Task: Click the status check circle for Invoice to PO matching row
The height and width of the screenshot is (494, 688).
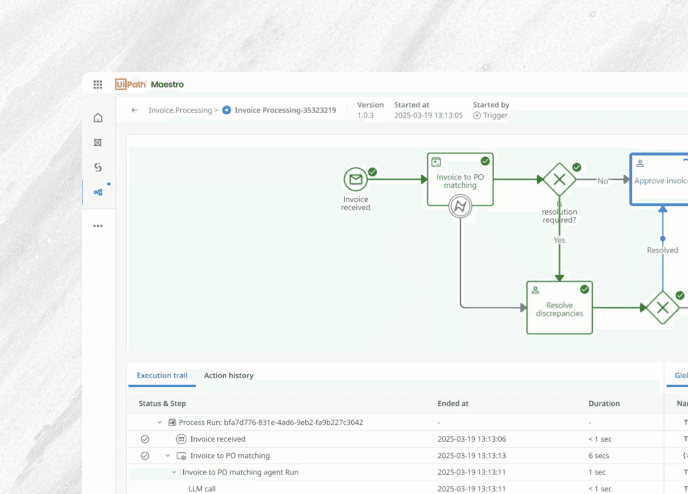Action: coord(145,456)
